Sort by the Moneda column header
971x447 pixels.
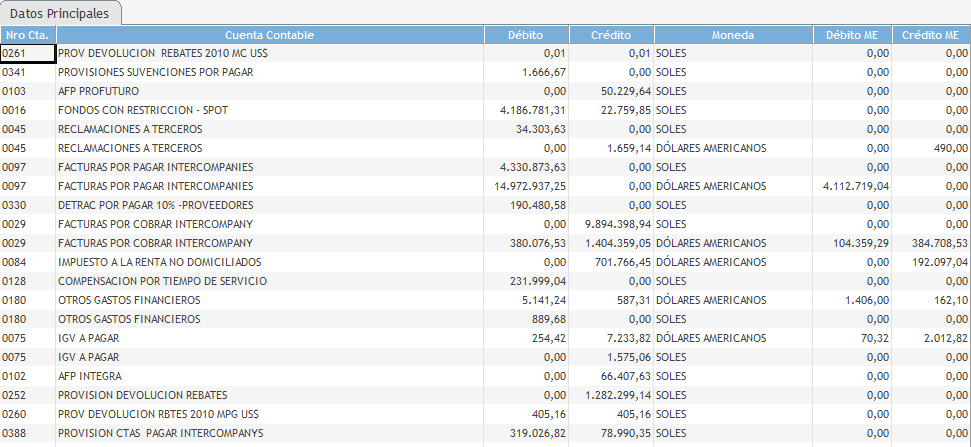(x=732, y=35)
